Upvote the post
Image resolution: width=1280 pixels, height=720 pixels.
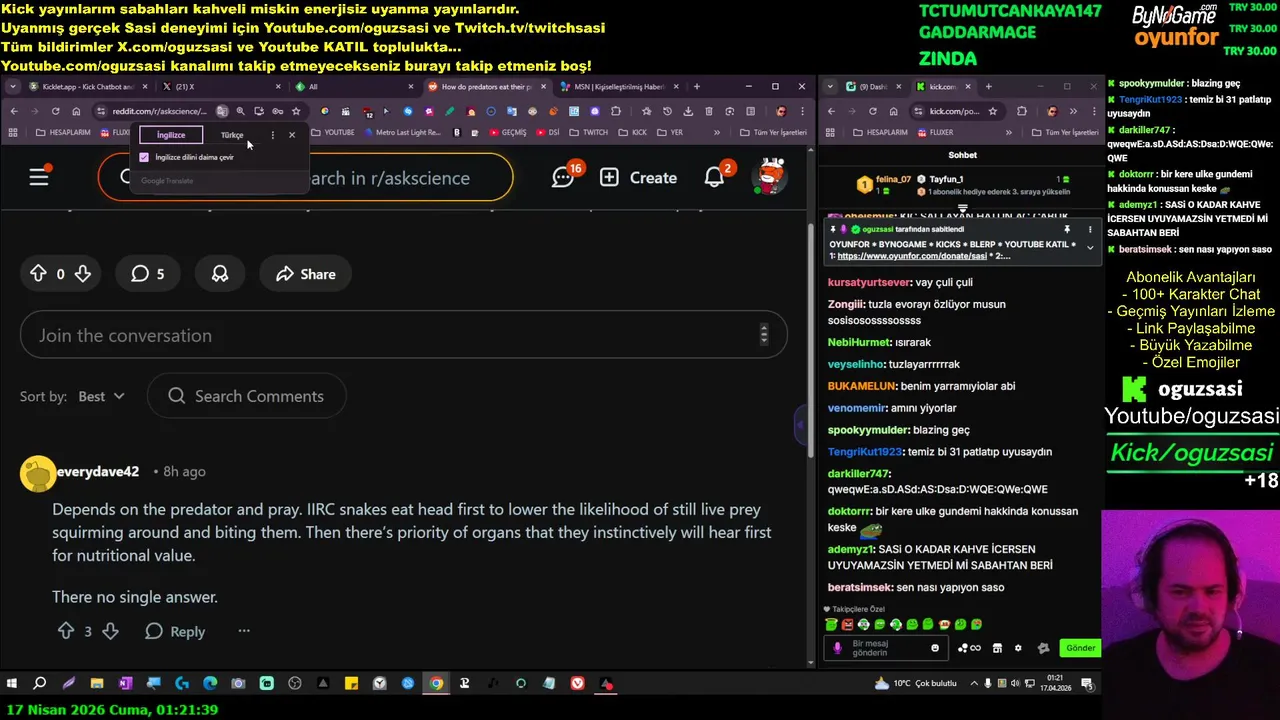pyautogui.click(x=38, y=274)
